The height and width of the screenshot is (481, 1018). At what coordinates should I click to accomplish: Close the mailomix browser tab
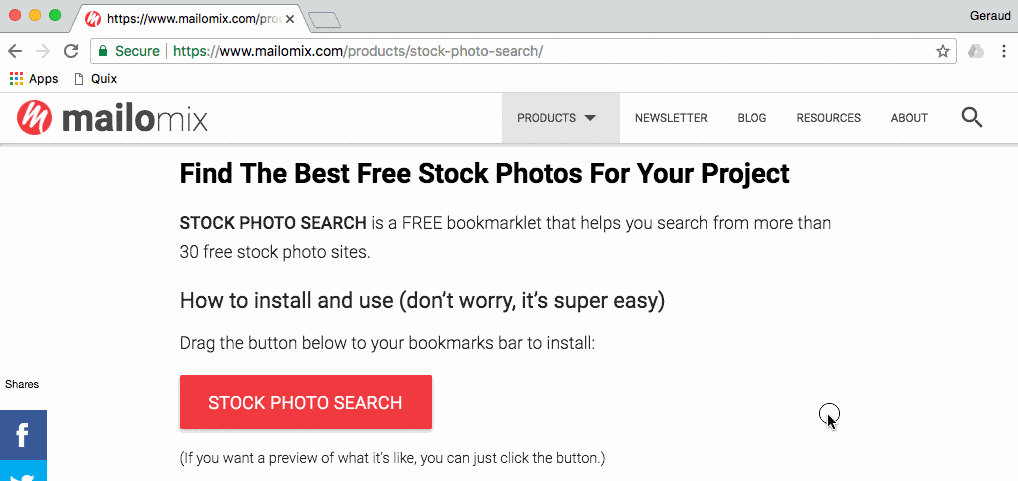[290, 19]
